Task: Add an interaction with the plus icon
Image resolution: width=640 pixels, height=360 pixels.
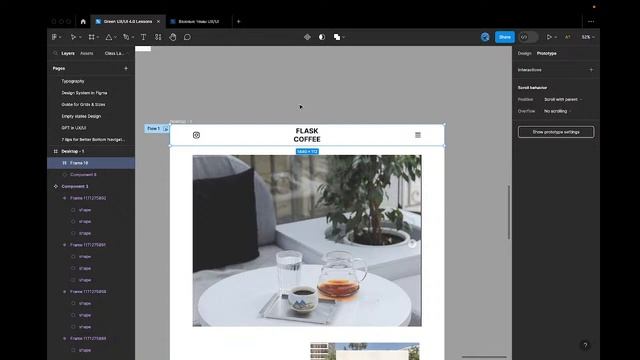Action: pos(591,70)
